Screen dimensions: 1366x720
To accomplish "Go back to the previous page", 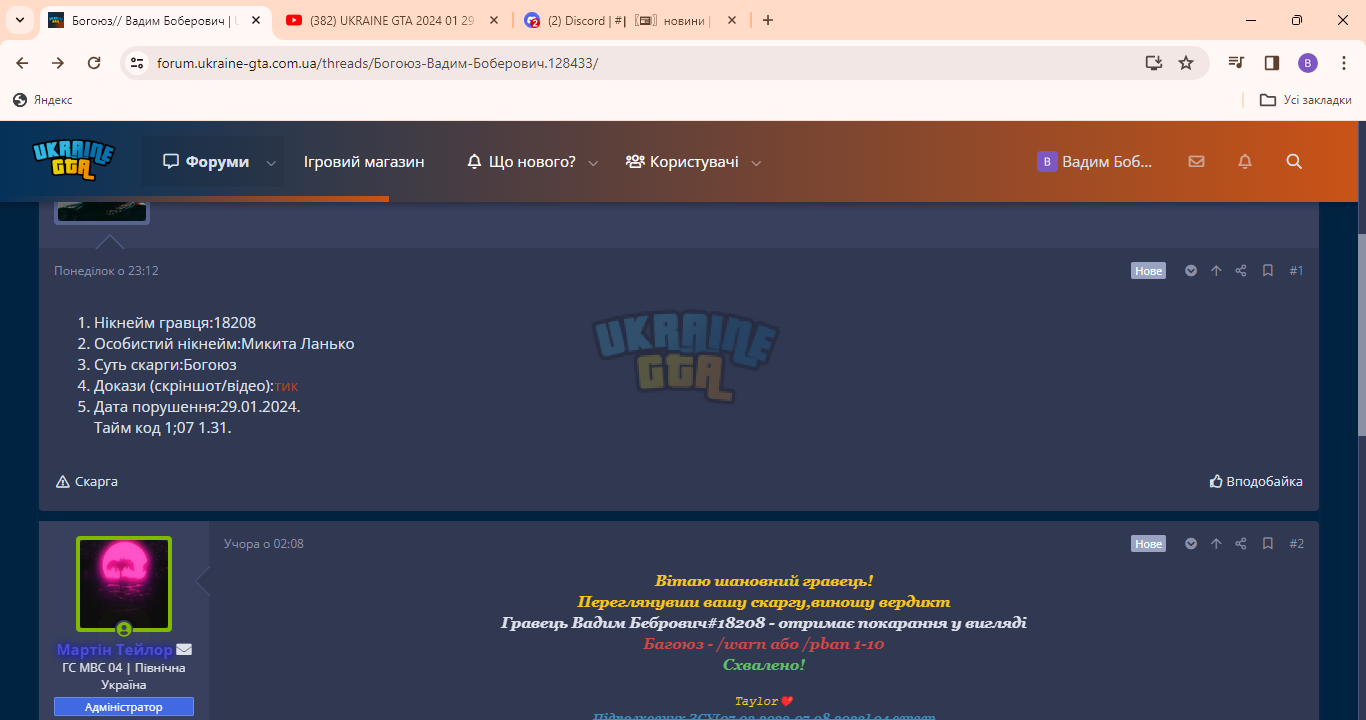I will click(22, 63).
